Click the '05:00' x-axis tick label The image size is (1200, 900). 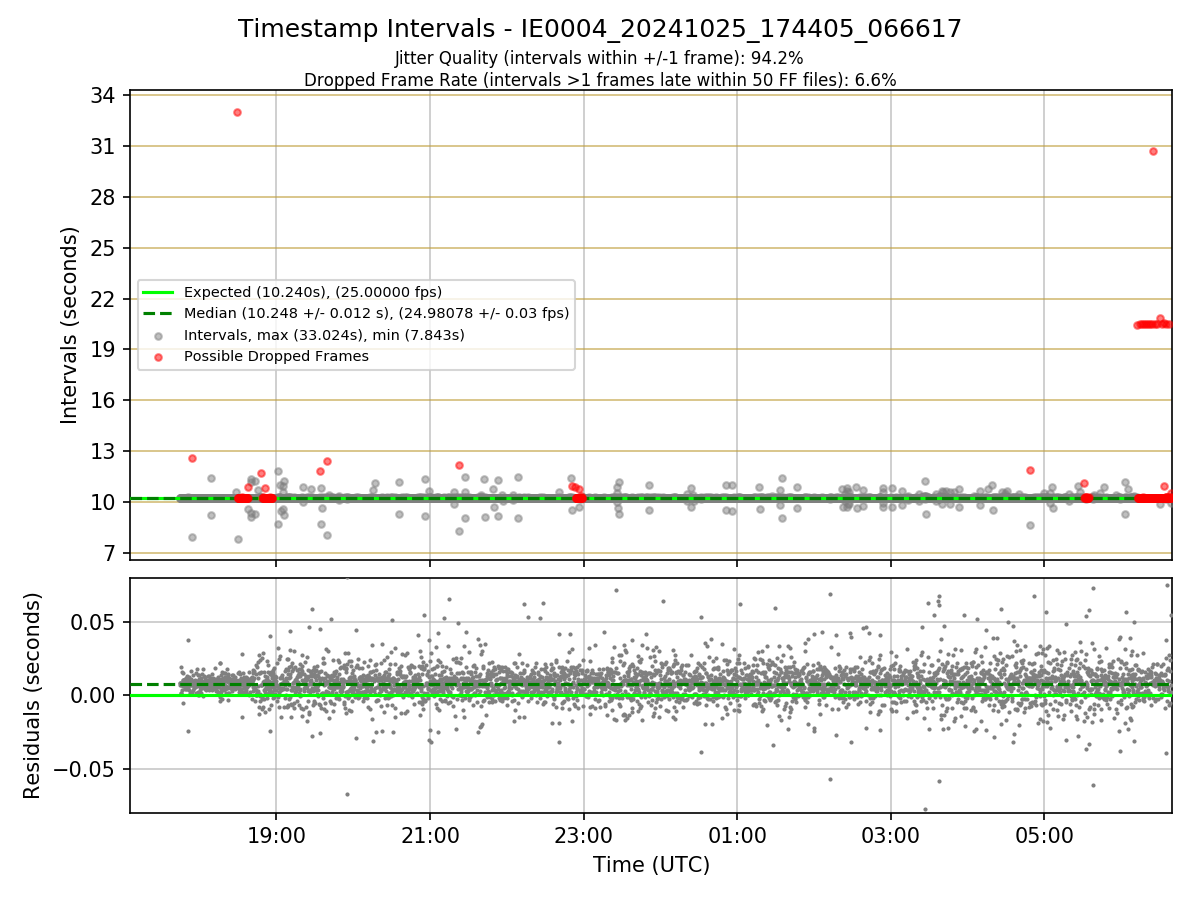tap(1044, 834)
